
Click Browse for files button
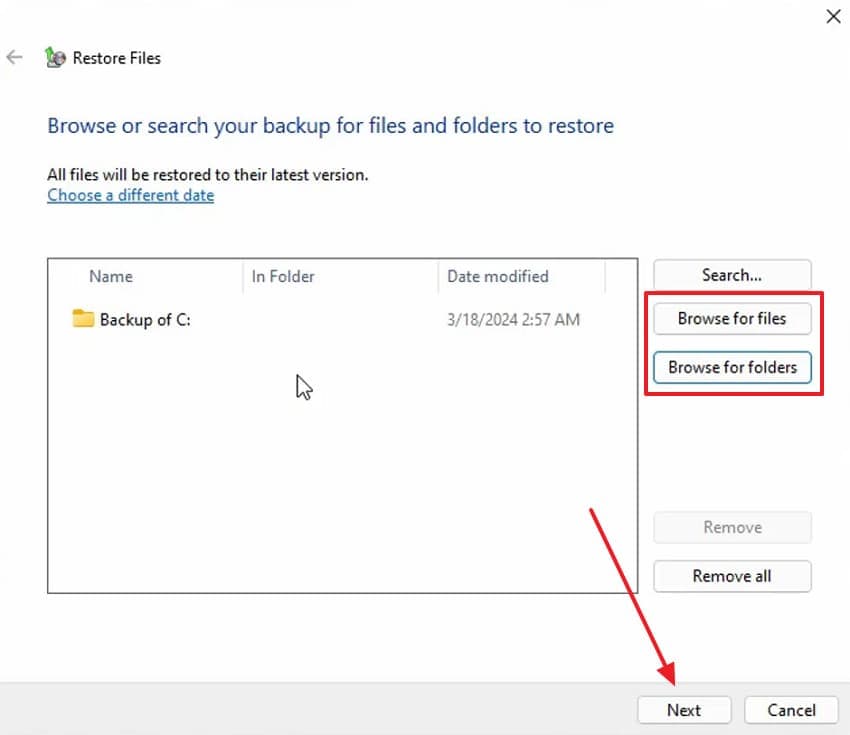tap(732, 319)
